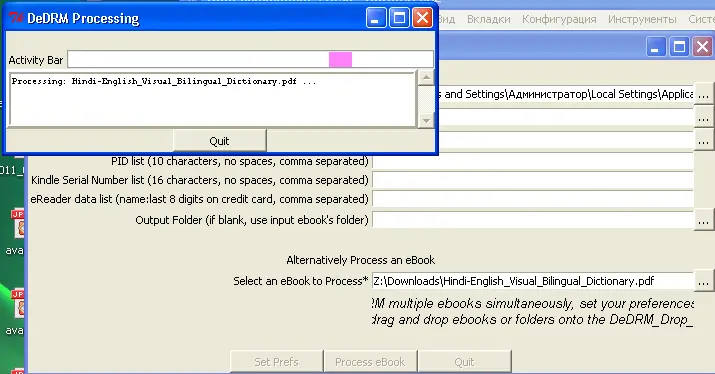Screen dimensions: 715x374
Task: Click the main window Quit button
Action: (464, 362)
